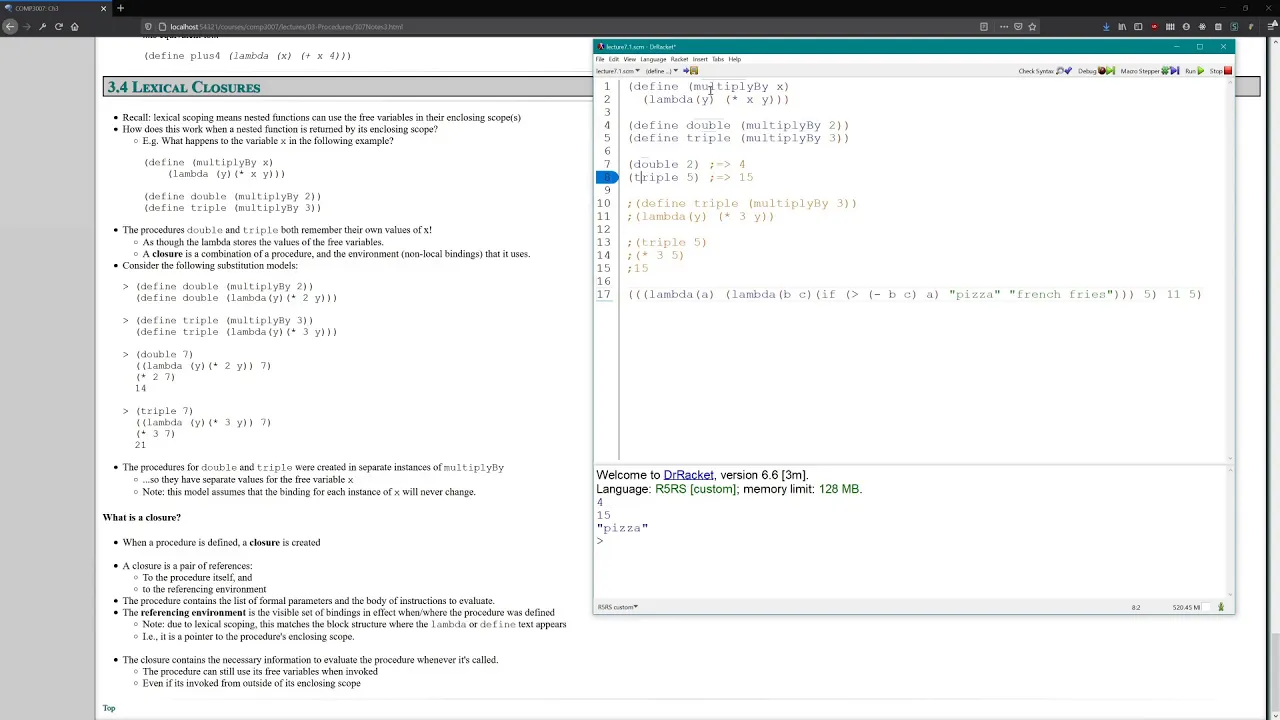Click the "pizza" output in the interactions pane
This screenshot has height=720, width=1280.
click(622, 528)
